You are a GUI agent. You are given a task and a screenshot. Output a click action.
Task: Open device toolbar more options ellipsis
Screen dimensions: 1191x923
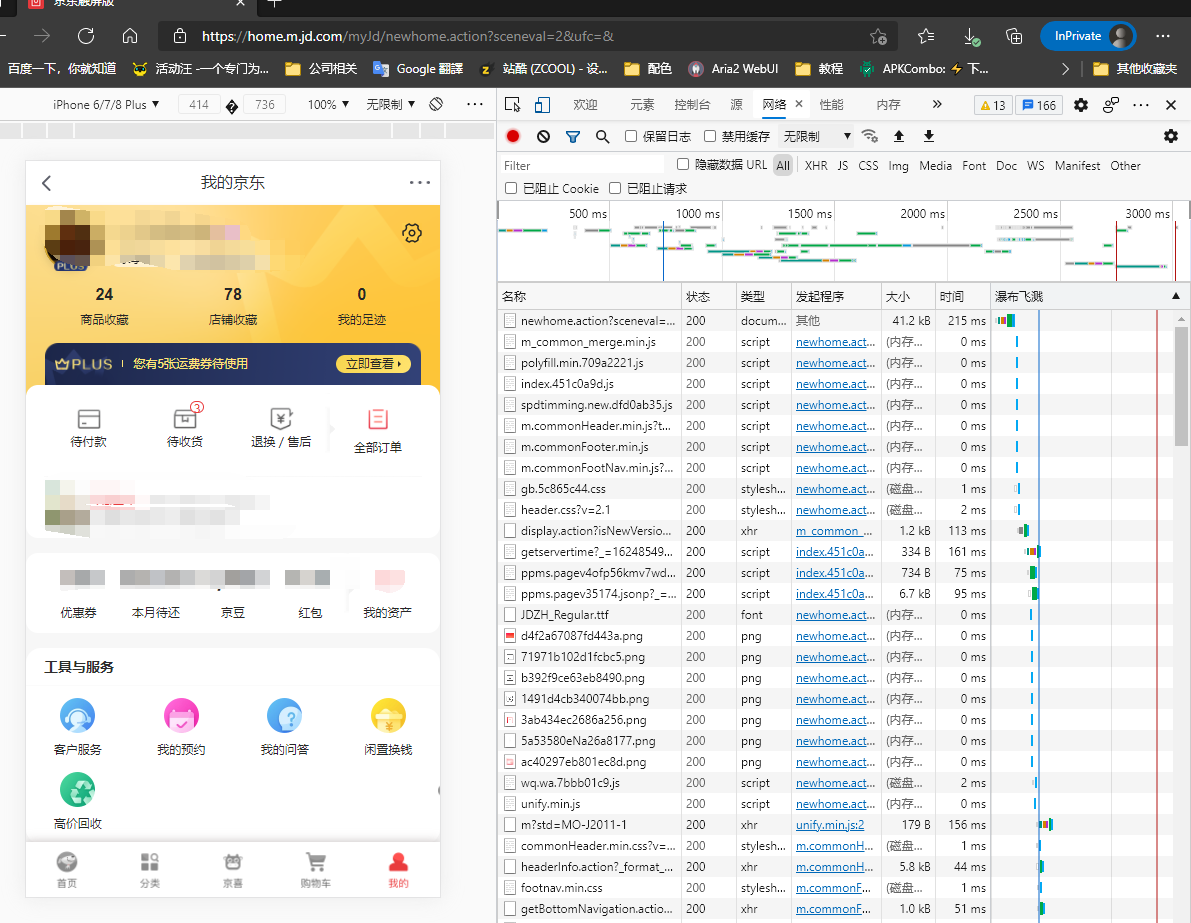tap(475, 104)
